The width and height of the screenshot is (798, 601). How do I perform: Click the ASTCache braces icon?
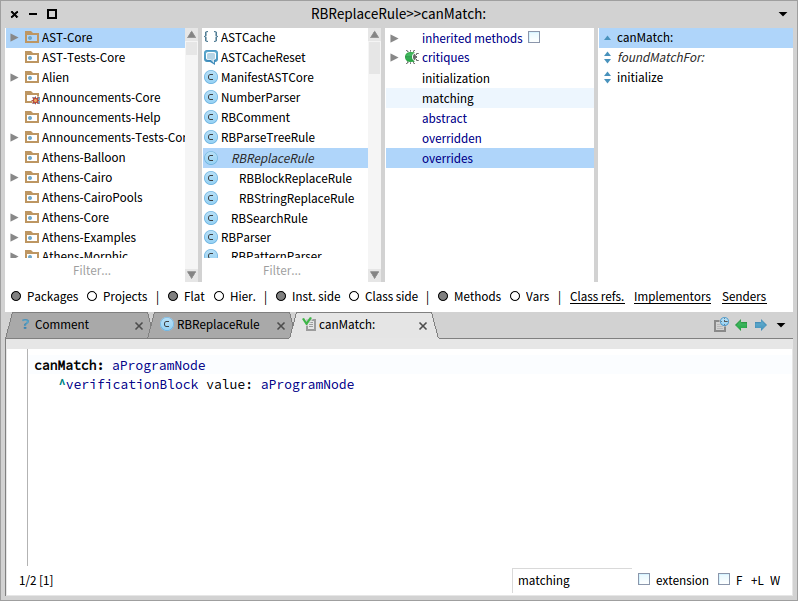tap(211, 37)
